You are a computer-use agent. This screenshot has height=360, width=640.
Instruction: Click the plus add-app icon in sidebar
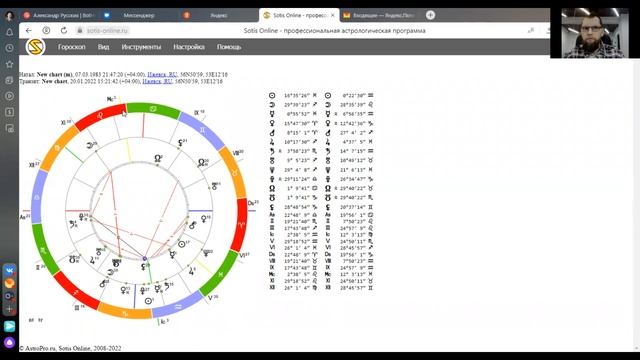coord(9,309)
